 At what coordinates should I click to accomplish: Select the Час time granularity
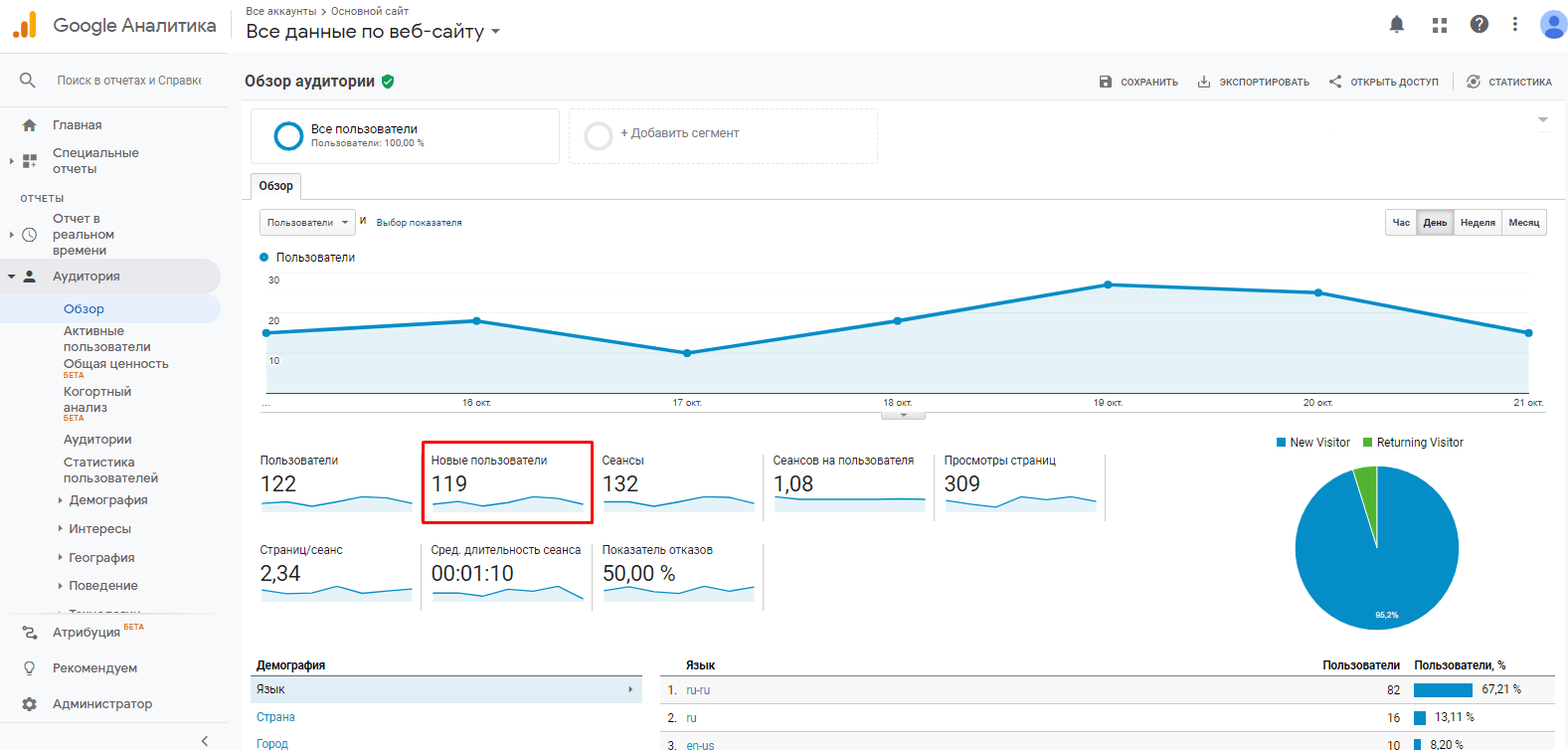[x=1401, y=223]
